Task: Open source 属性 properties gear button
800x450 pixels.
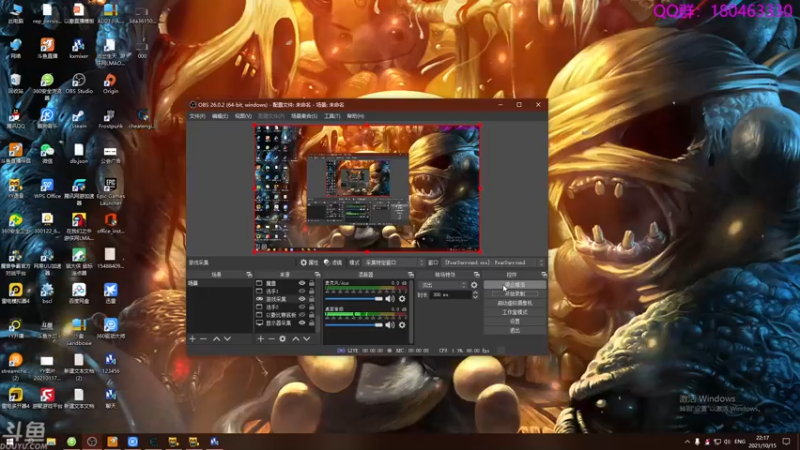Action: [309, 263]
